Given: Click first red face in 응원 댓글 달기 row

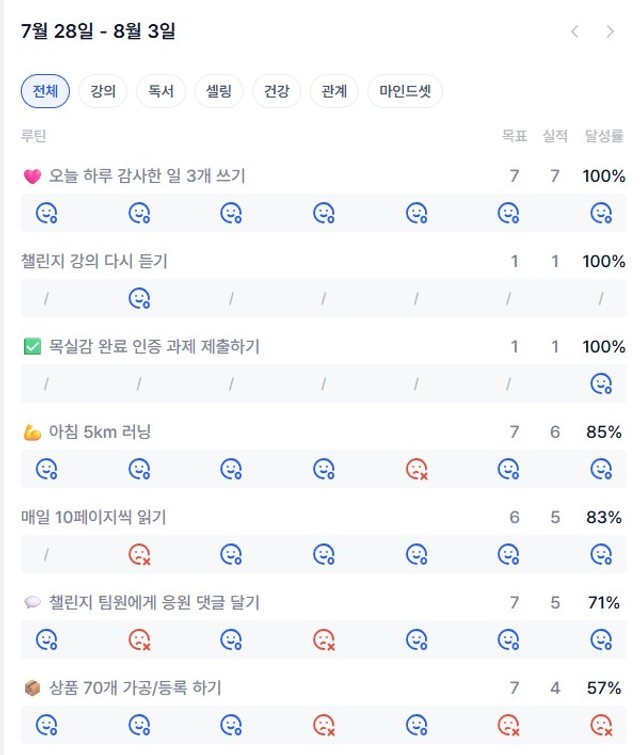Looking at the screenshot, I should coord(139,640).
